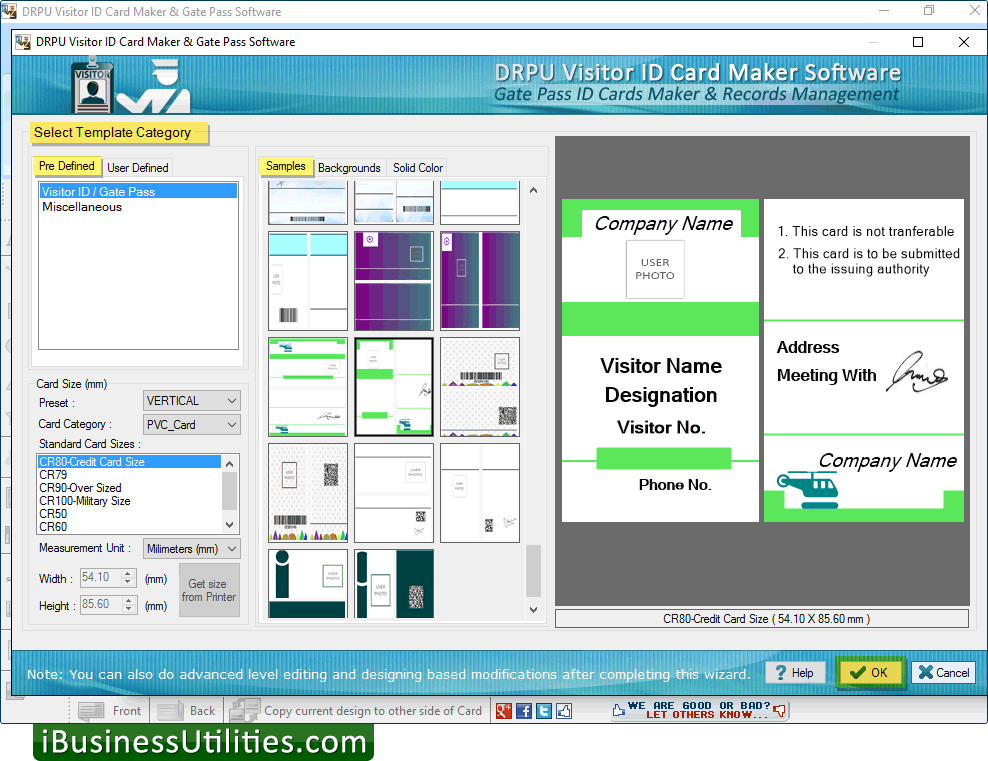Choose the plain white horizontal template with QR

click(394, 493)
